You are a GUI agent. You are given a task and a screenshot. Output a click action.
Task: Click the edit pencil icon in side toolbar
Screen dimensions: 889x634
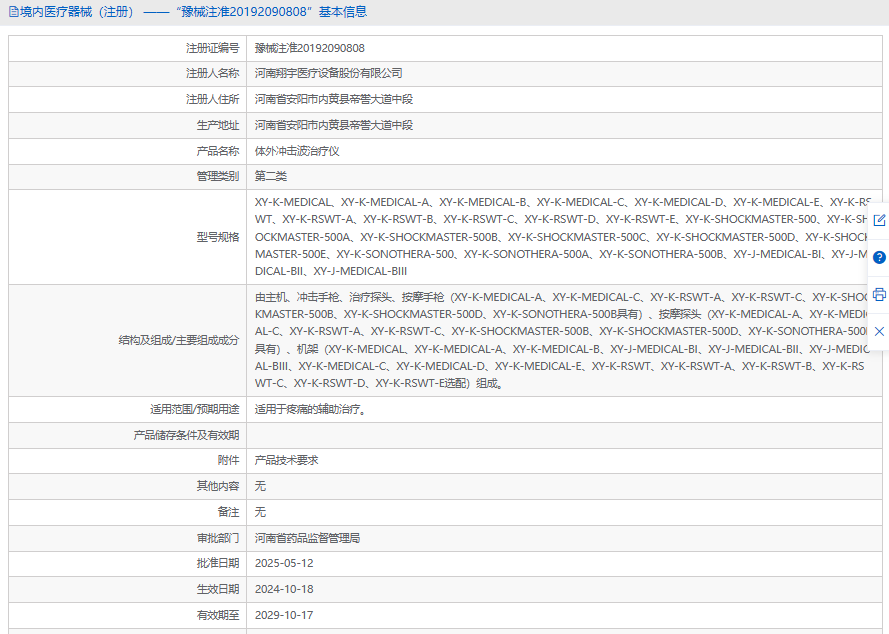click(x=879, y=221)
